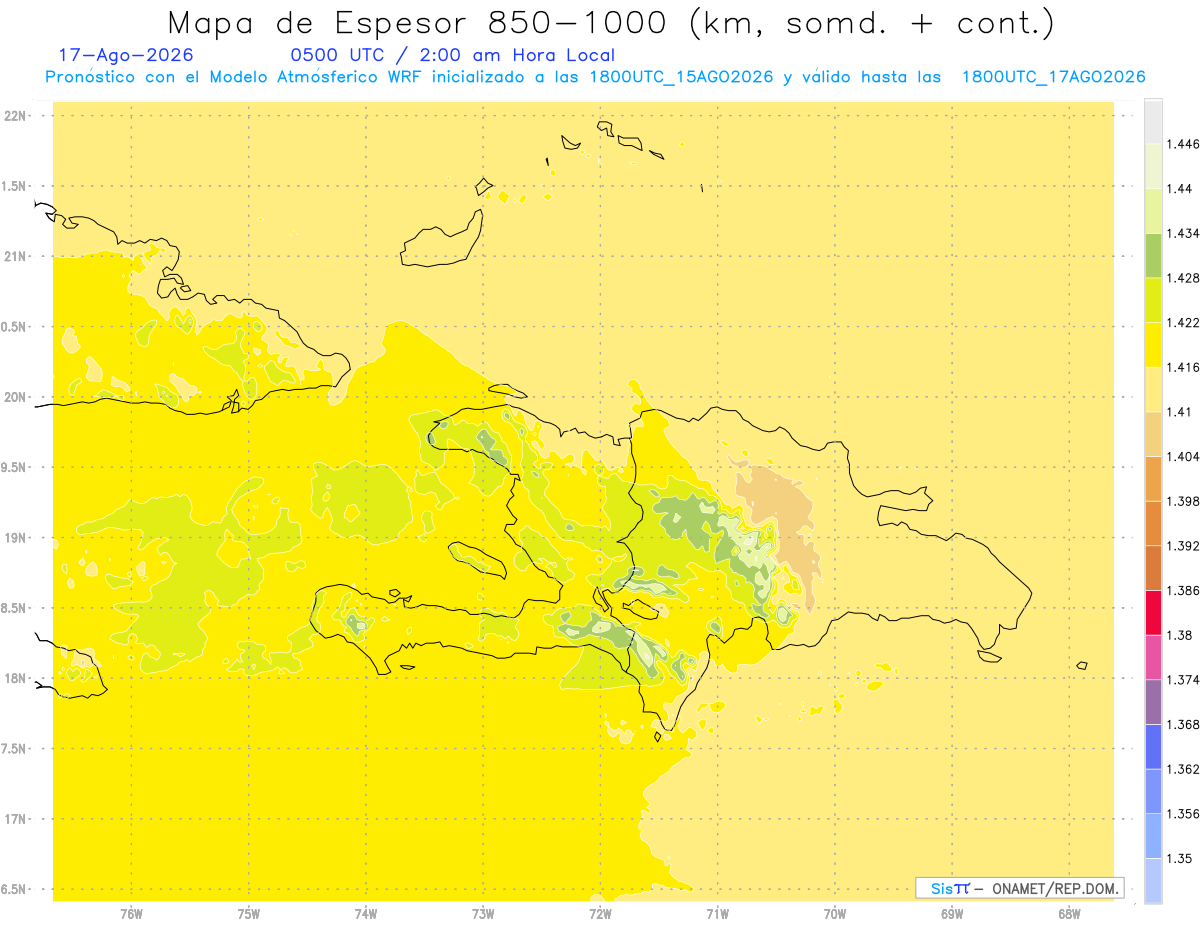This screenshot has height=927, width=1200.
Task: Click the map title "Mapa de Espesor 850-1000"
Action: click(x=417, y=22)
